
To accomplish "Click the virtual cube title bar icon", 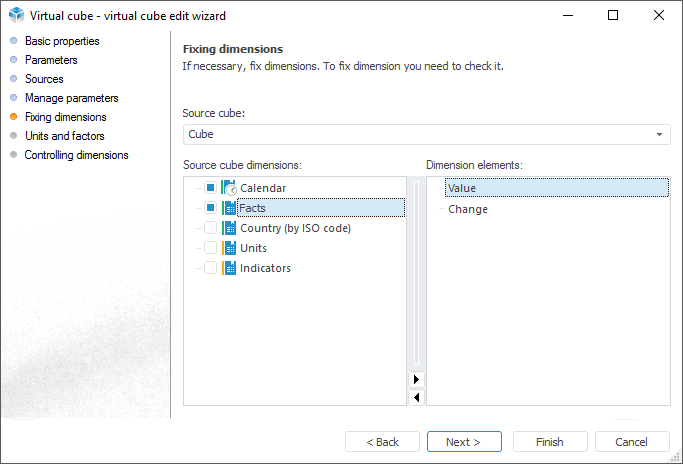I will click(15, 15).
